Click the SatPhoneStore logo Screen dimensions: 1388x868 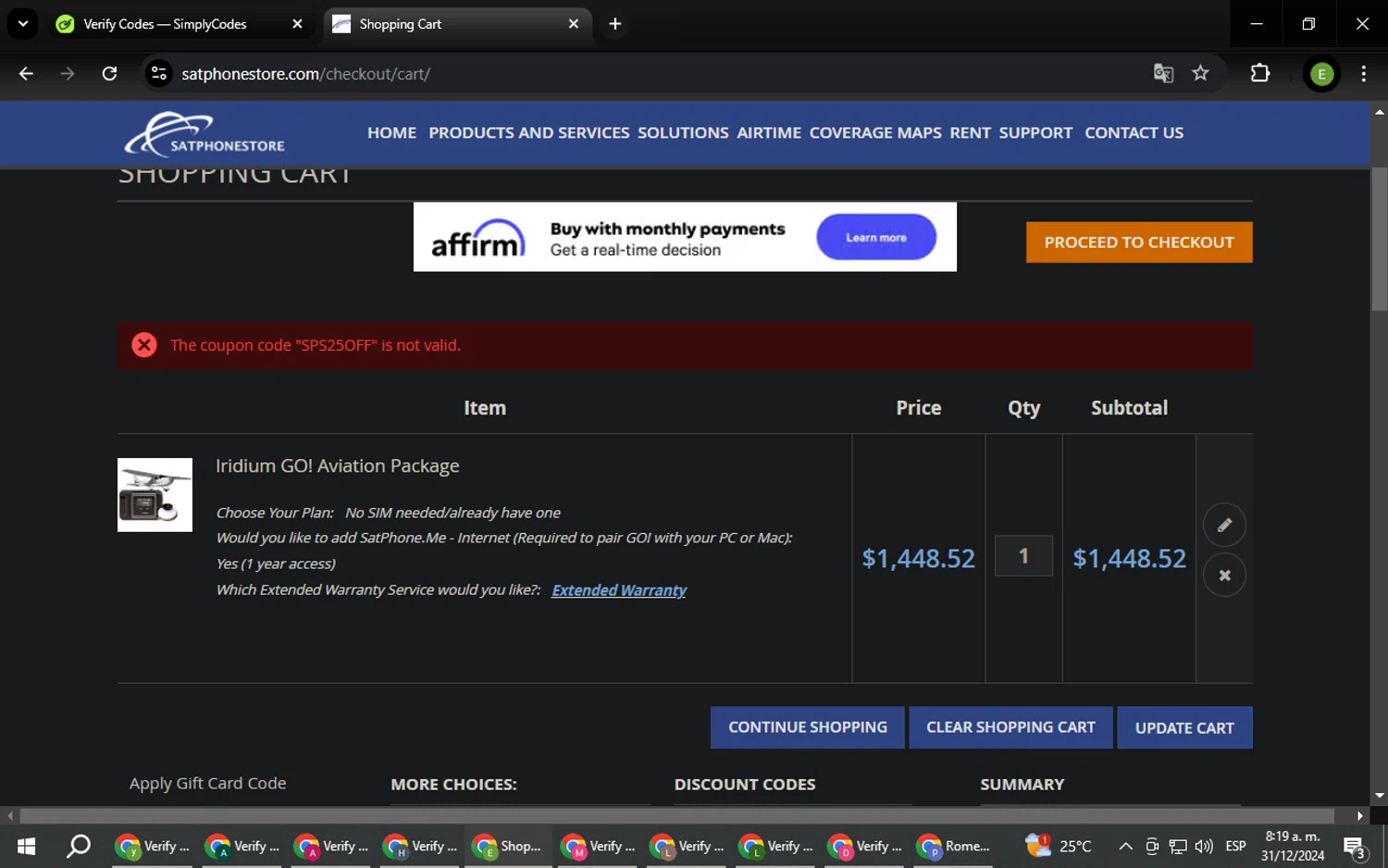(205, 134)
